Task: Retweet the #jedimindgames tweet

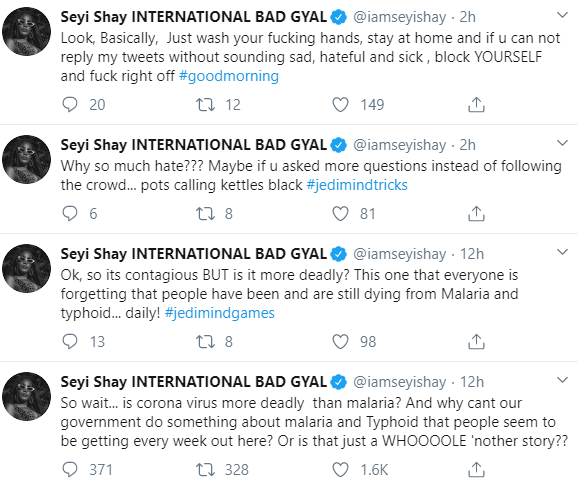Action: click(205, 342)
